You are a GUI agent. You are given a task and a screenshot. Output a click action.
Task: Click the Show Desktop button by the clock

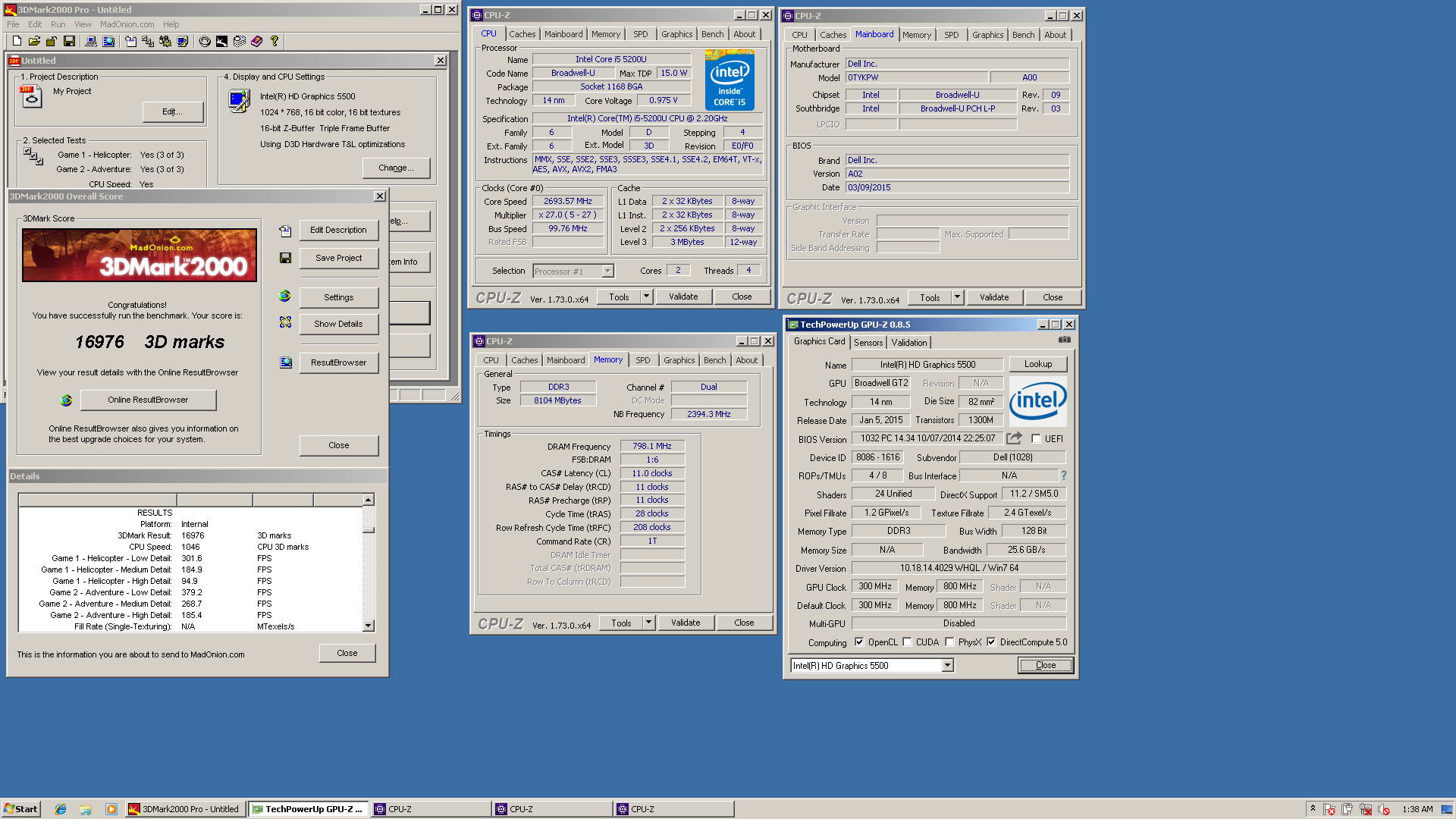(1447, 809)
